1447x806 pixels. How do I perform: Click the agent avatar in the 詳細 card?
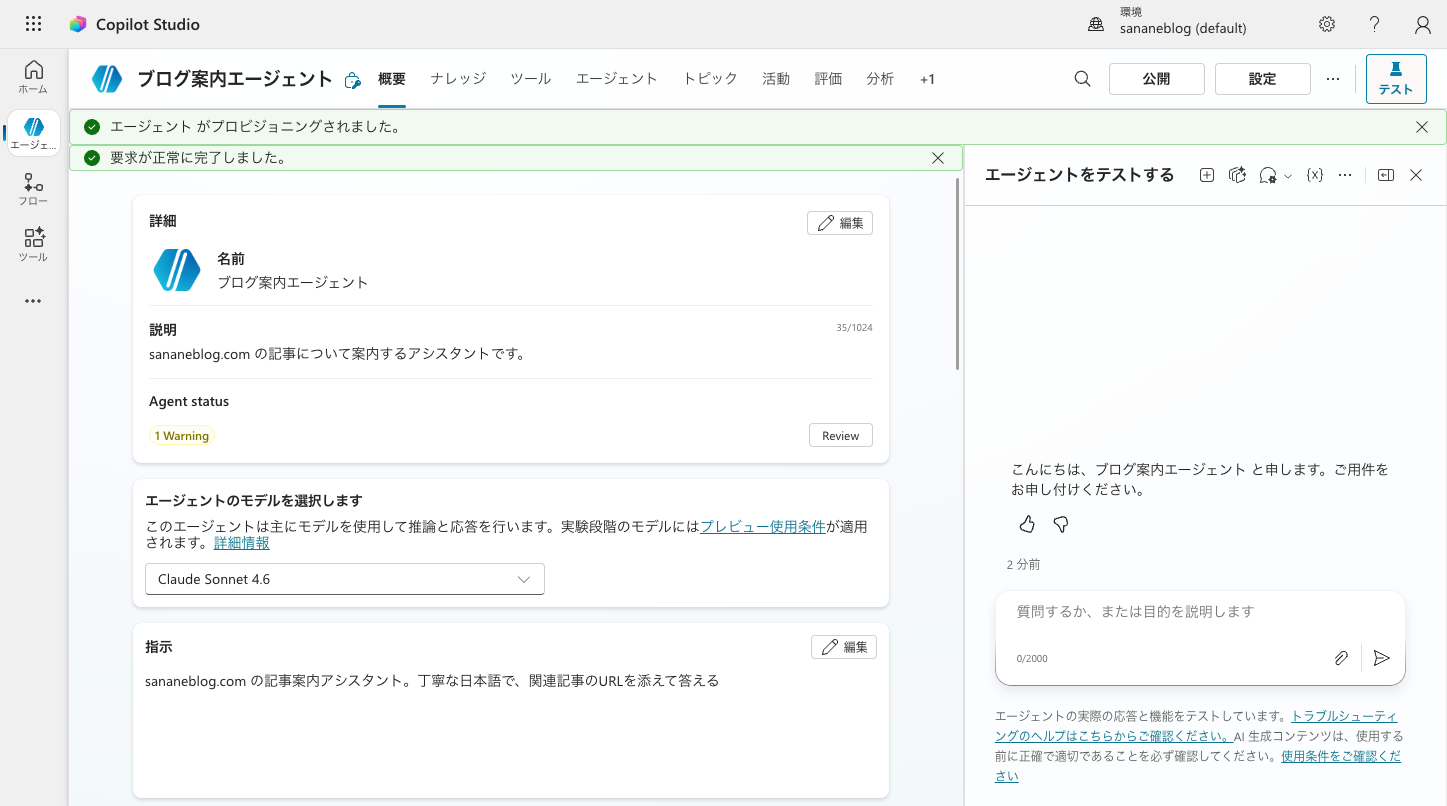[x=177, y=270]
